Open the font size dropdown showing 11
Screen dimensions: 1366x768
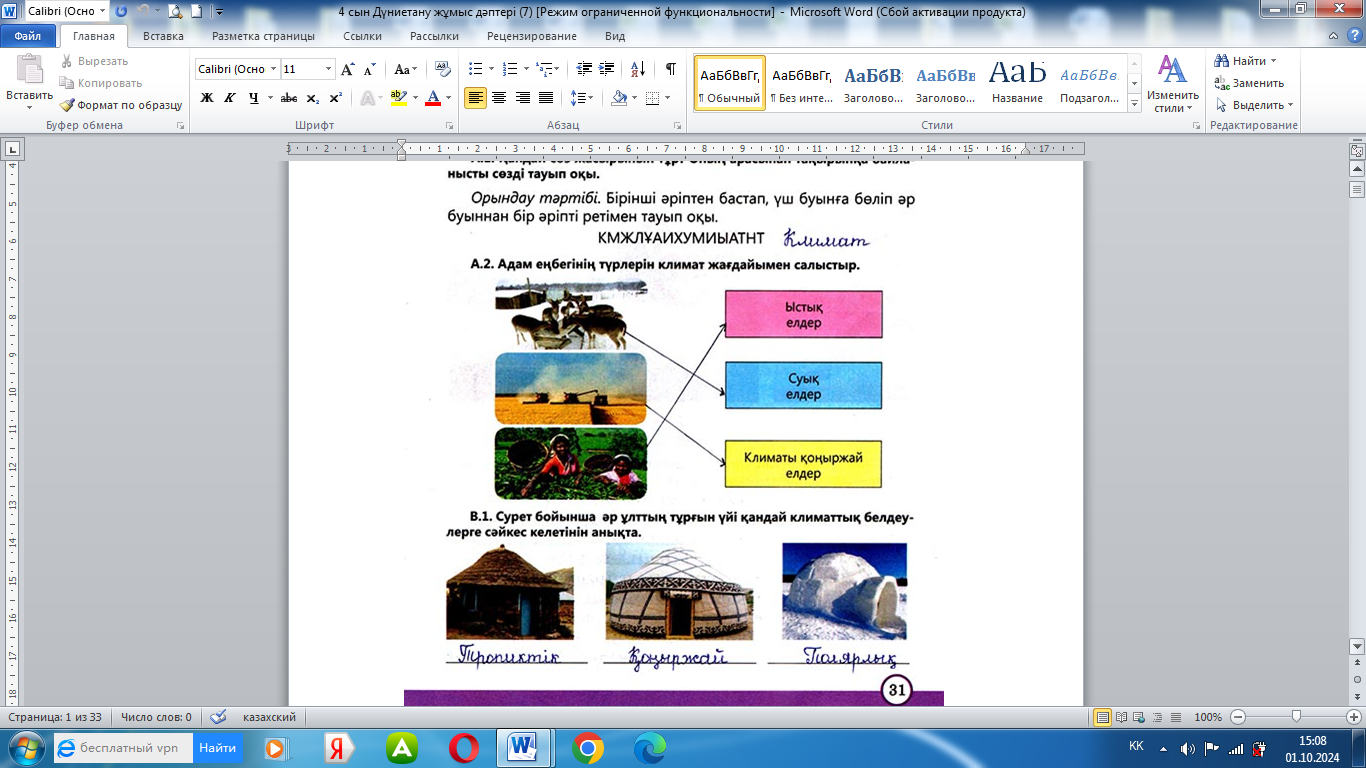pyautogui.click(x=329, y=69)
